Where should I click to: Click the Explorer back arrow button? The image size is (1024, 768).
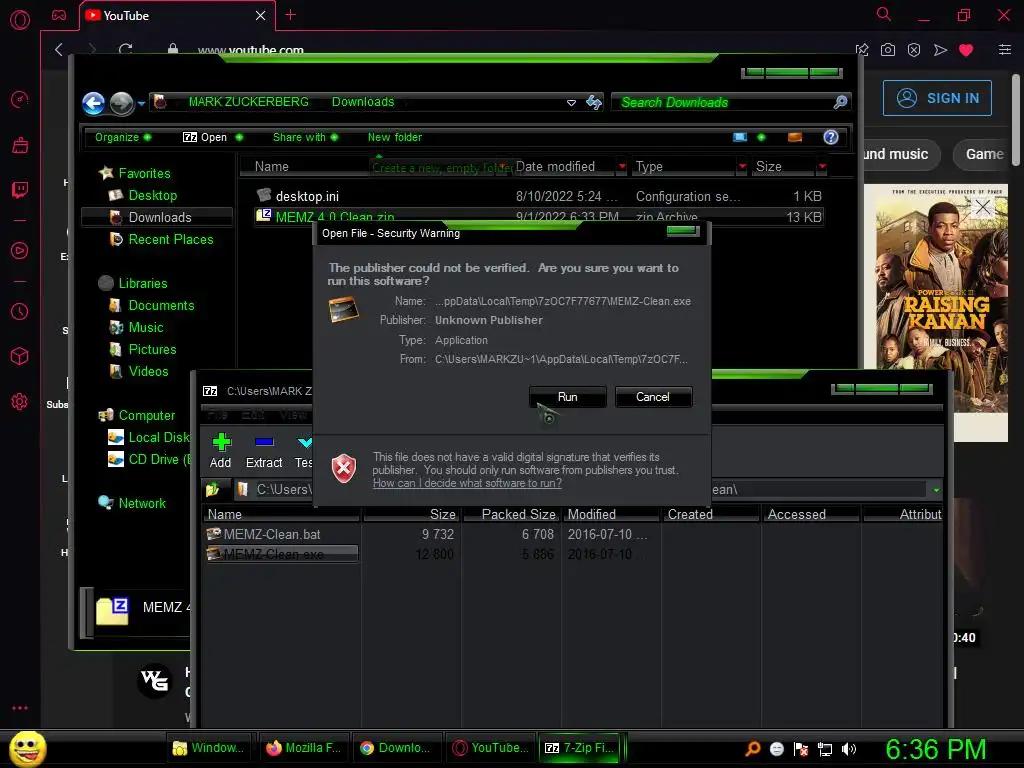[x=94, y=103]
